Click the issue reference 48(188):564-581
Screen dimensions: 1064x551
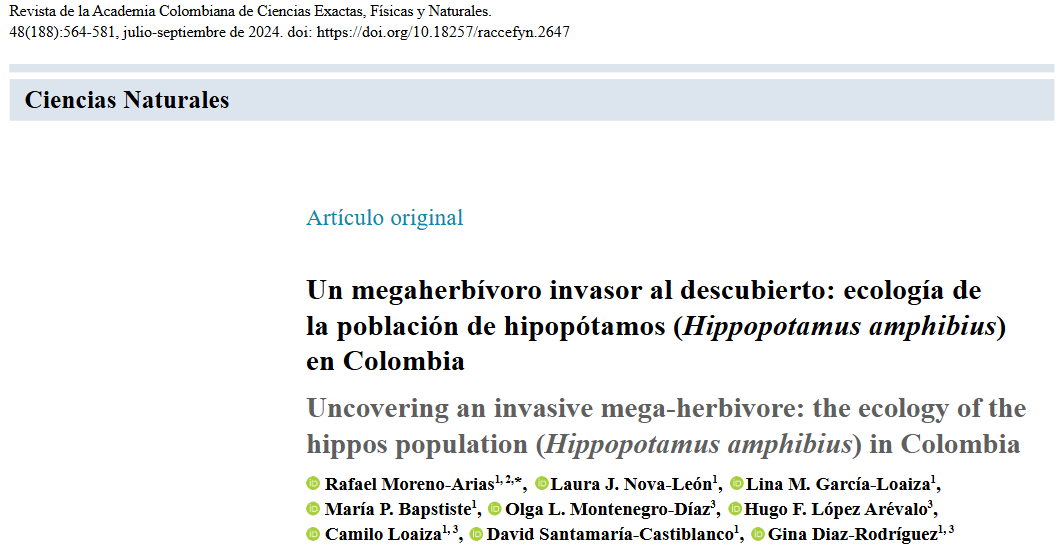[x=62, y=32]
